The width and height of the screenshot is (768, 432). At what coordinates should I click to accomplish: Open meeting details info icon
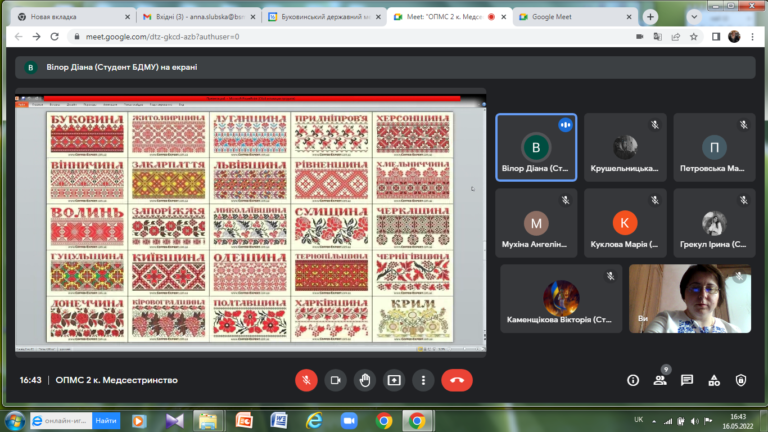click(x=633, y=380)
